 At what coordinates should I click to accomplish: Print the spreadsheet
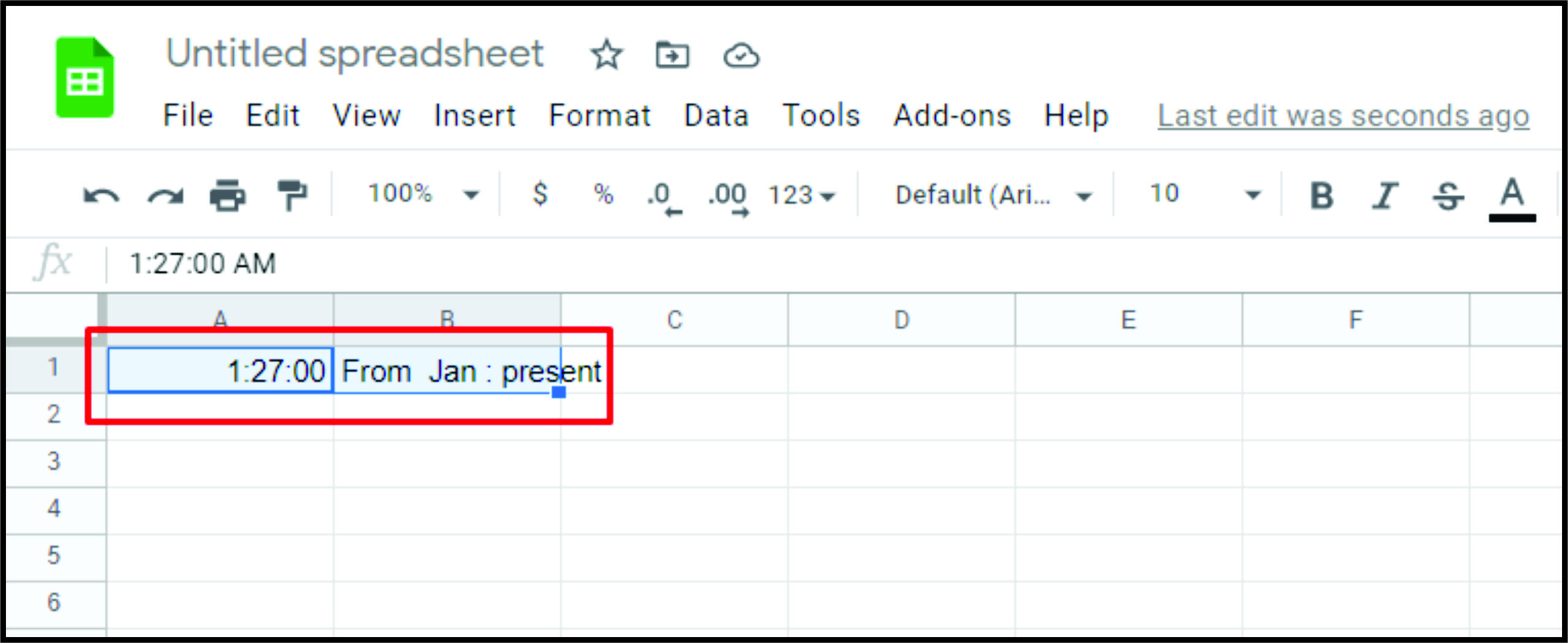click(228, 196)
